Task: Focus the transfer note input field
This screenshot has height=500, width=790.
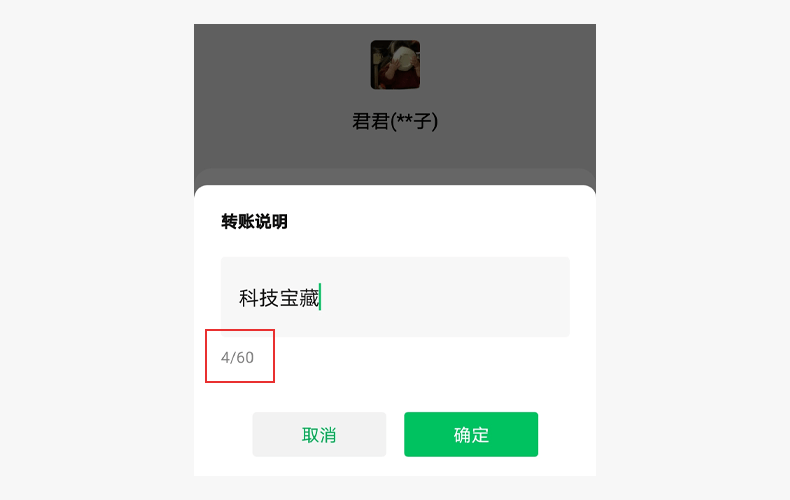Action: click(x=395, y=297)
